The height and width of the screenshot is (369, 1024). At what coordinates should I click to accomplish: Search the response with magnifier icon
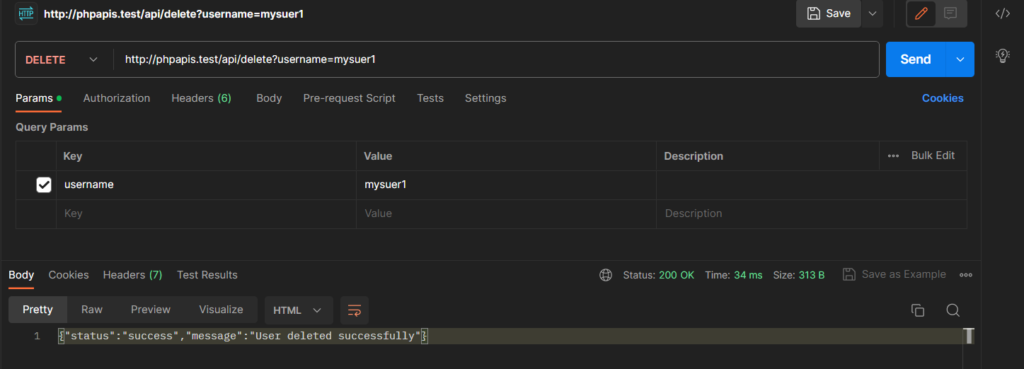953,310
